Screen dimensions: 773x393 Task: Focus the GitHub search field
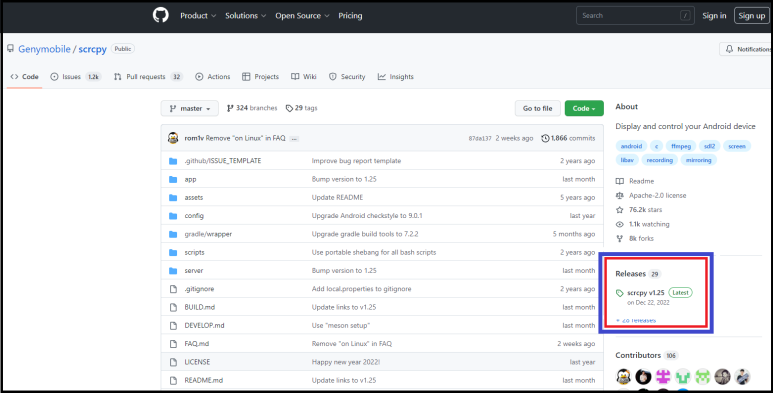click(635, 16)
